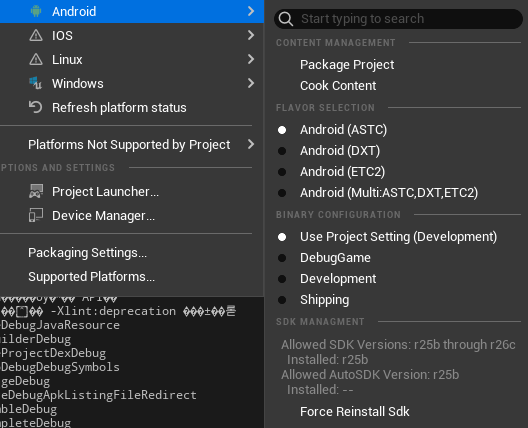Click the iOS warning triangle icon
Screen dimensions: 528x428
(36, 35)
